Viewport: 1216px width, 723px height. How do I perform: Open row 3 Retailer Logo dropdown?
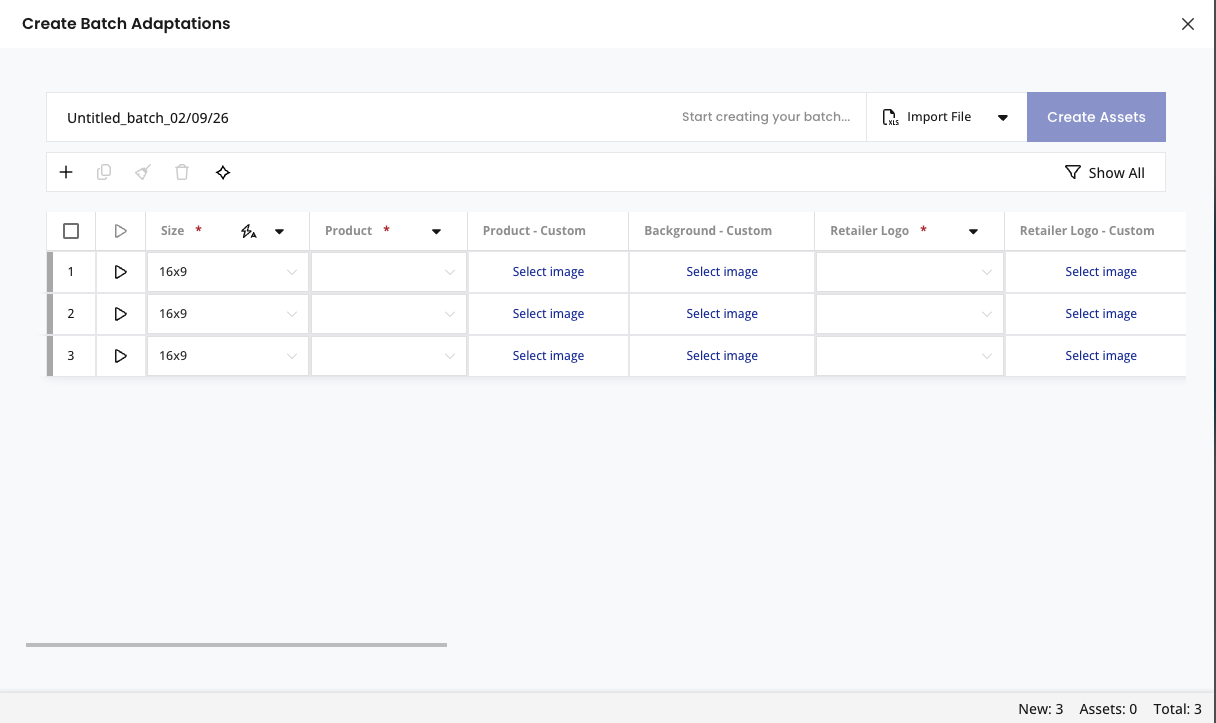pos(910,356)
